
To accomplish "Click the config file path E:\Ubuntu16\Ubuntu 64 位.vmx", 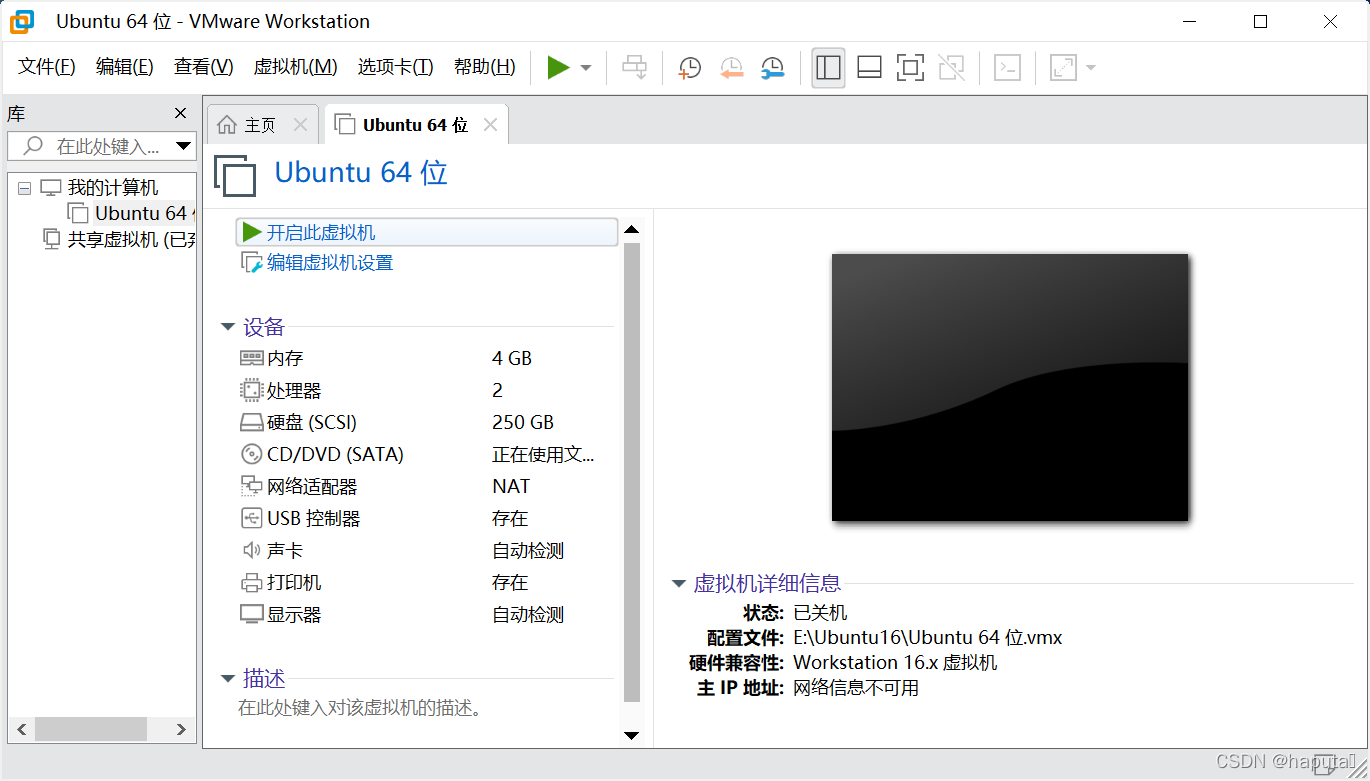I will click(928, 637).
